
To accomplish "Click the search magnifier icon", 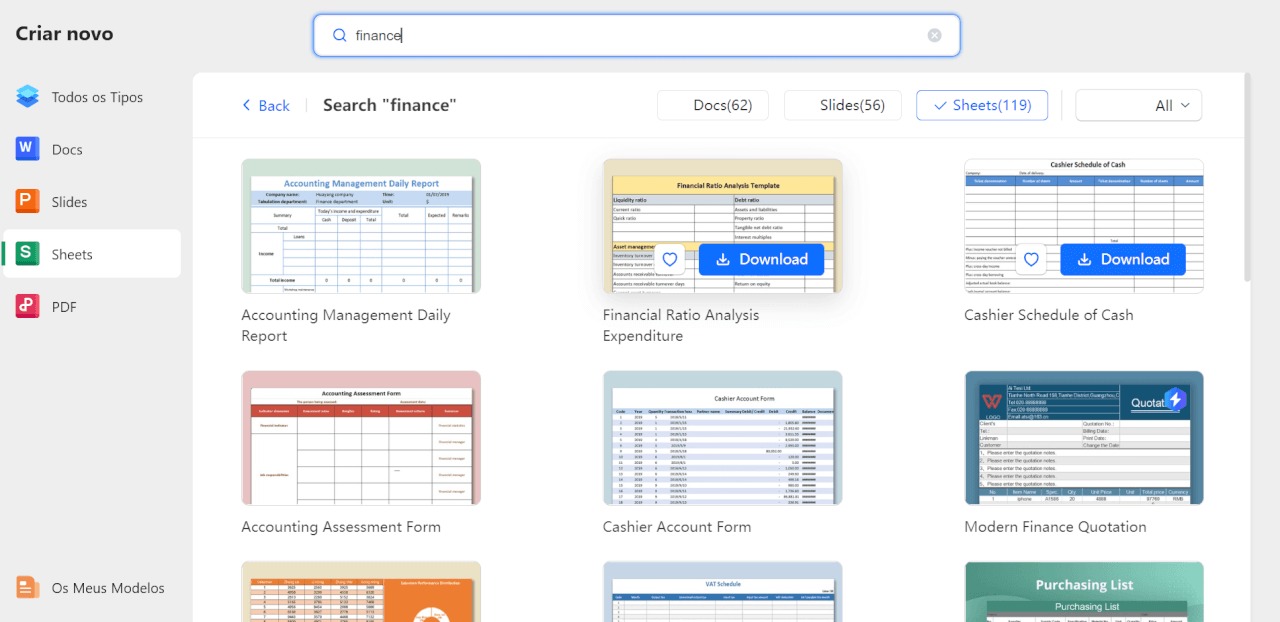I will click(x=339, y=35).
